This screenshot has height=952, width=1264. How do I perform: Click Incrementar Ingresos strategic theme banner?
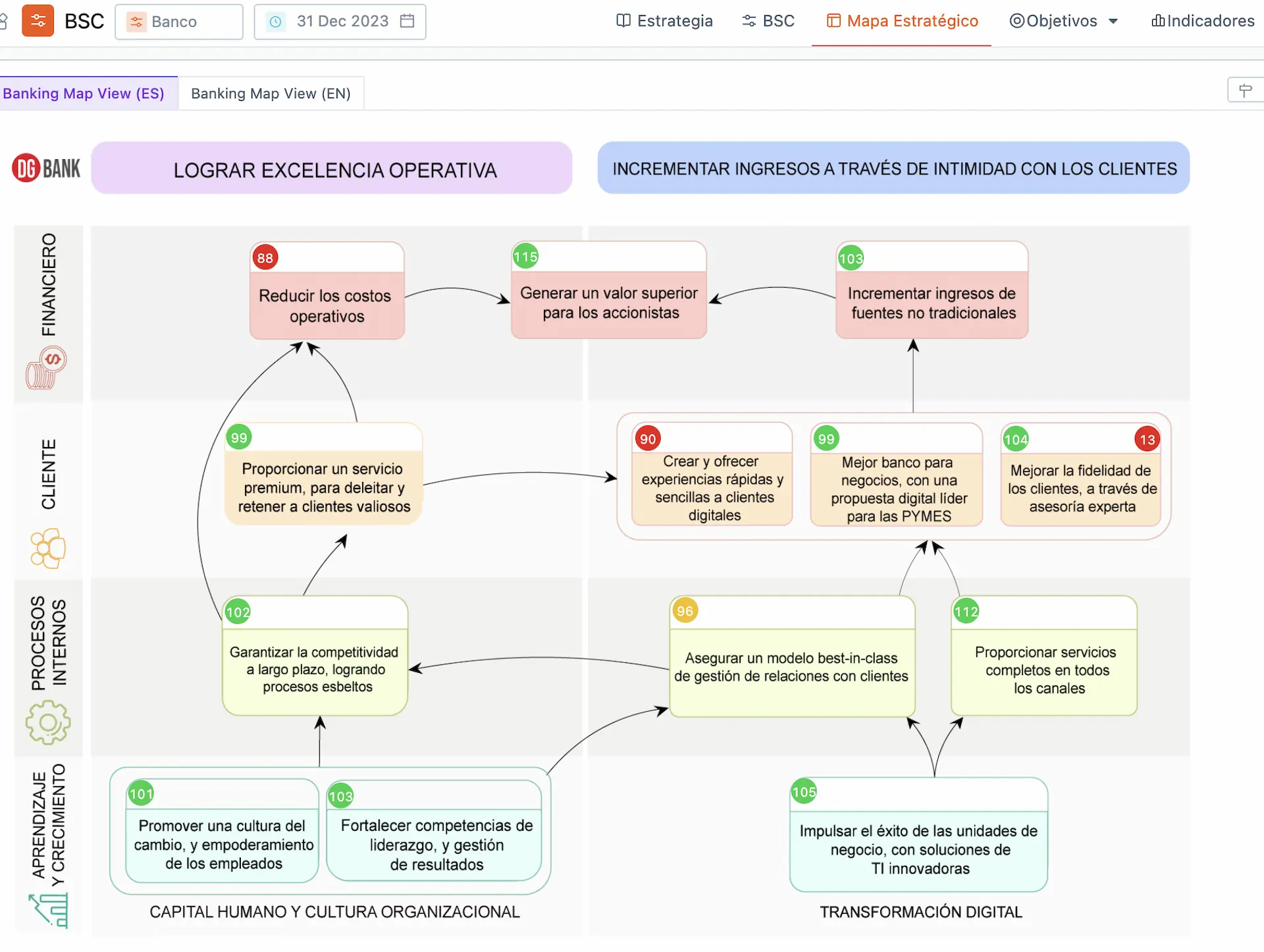(x=893, y=169)
